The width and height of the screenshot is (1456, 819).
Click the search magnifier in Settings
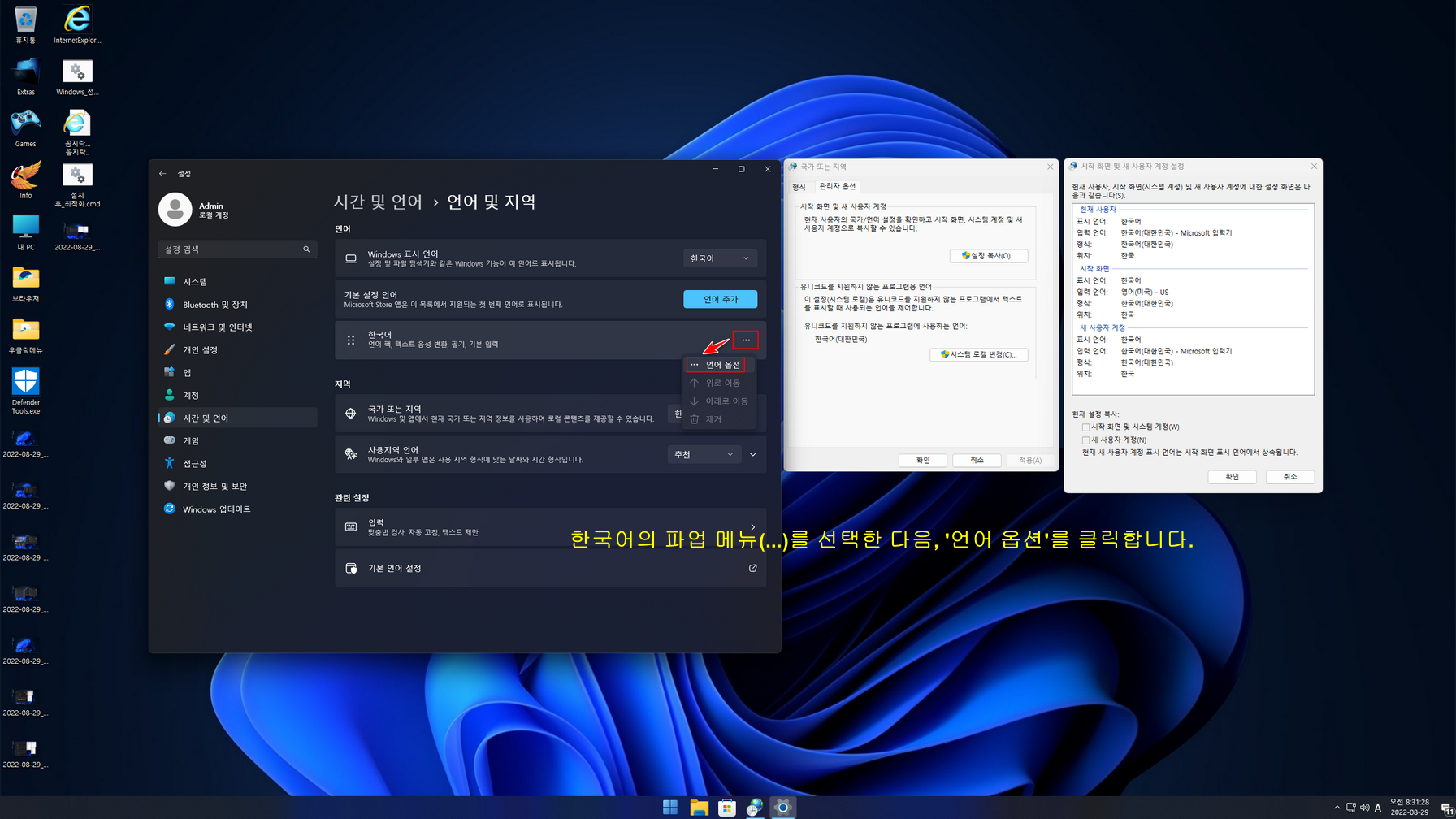tap(306, 249)
